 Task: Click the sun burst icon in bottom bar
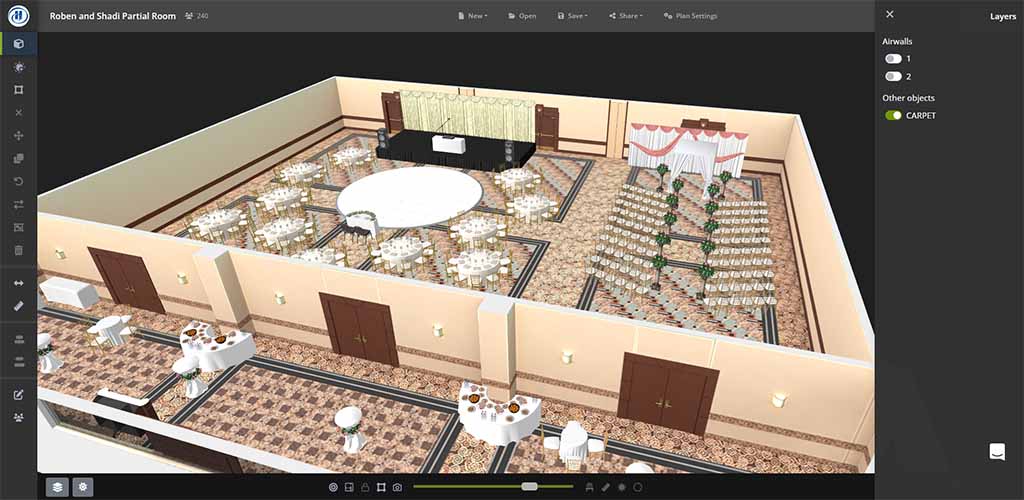pyautogui.click(x=622, y=487)
